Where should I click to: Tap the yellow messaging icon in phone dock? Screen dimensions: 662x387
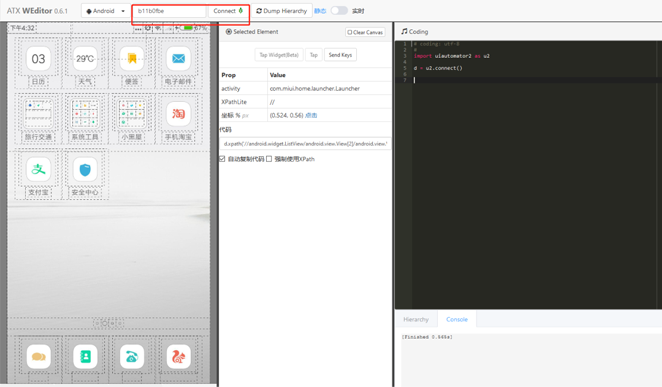[x=38, y=357]
